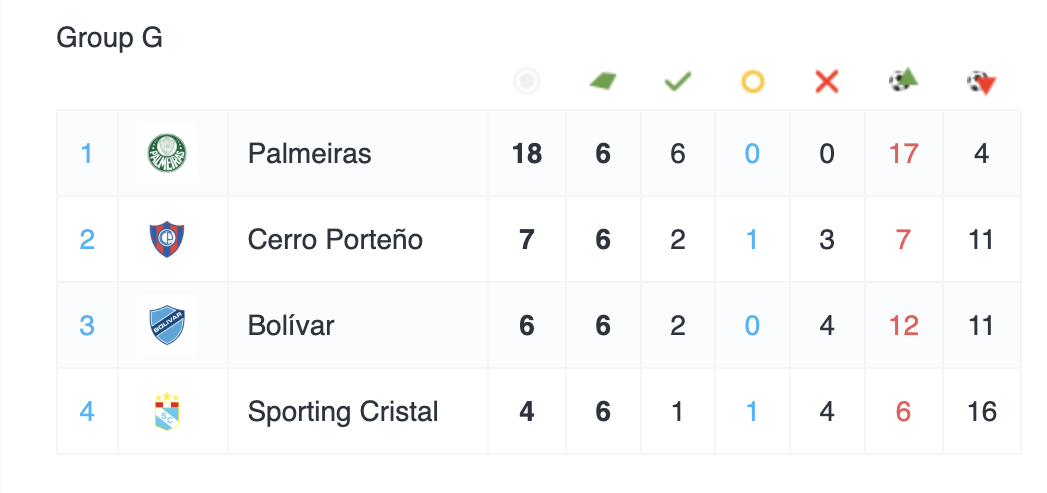Screen dimensions: 1047x493
Task: Click the matches played pitch icon
Action: click(x=603, y=81)
